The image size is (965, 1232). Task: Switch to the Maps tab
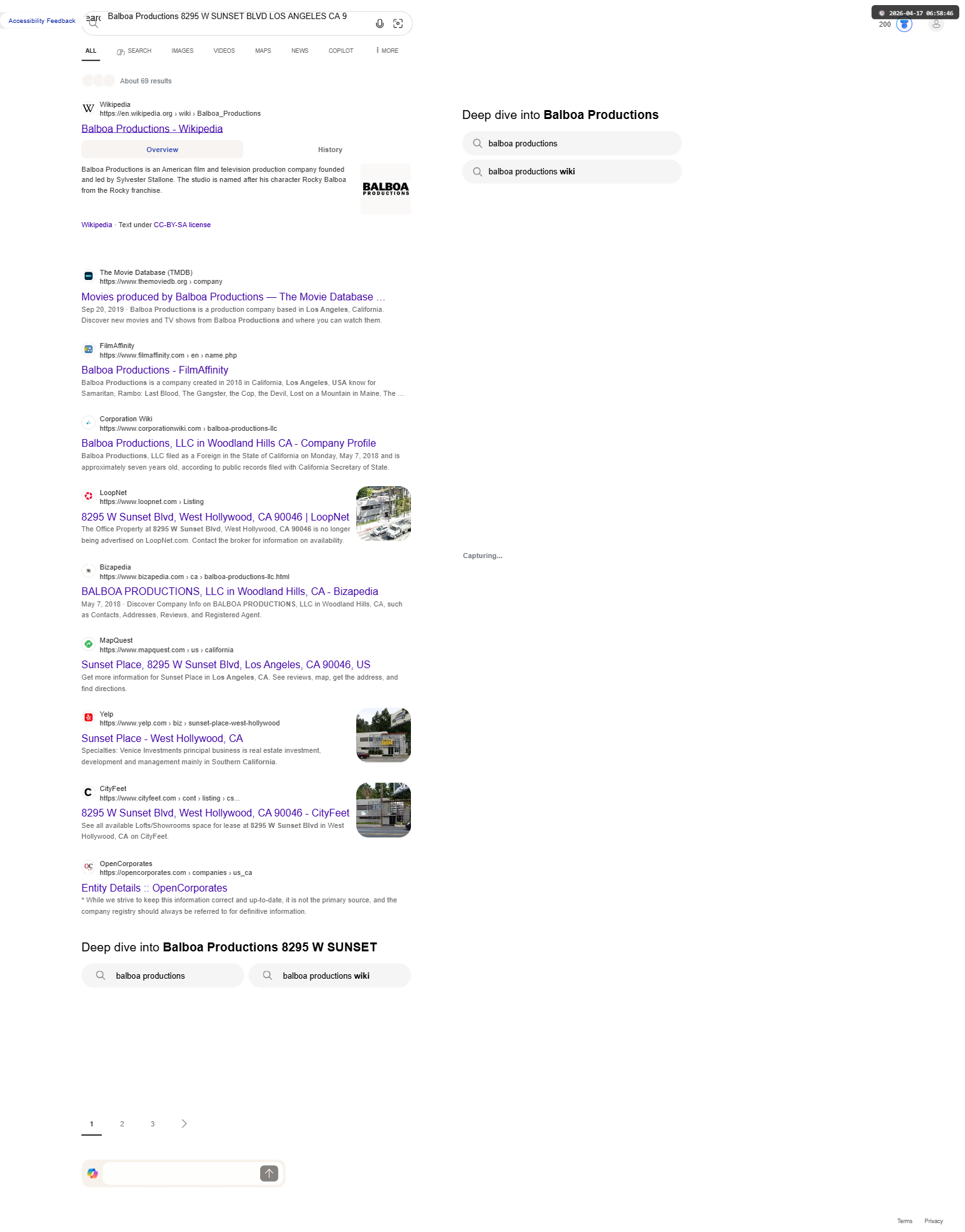click(263, 51)
